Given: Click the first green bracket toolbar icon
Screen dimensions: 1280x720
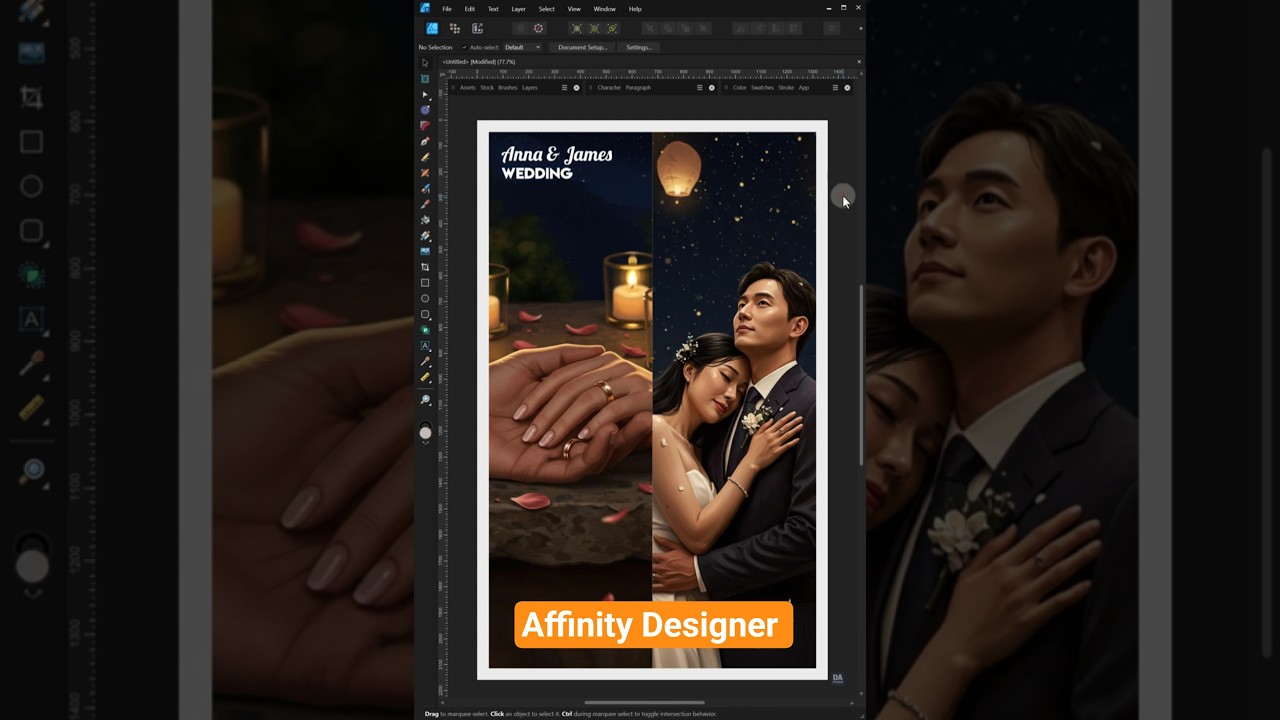Looking at the screenshot, I should coord(577,28).
